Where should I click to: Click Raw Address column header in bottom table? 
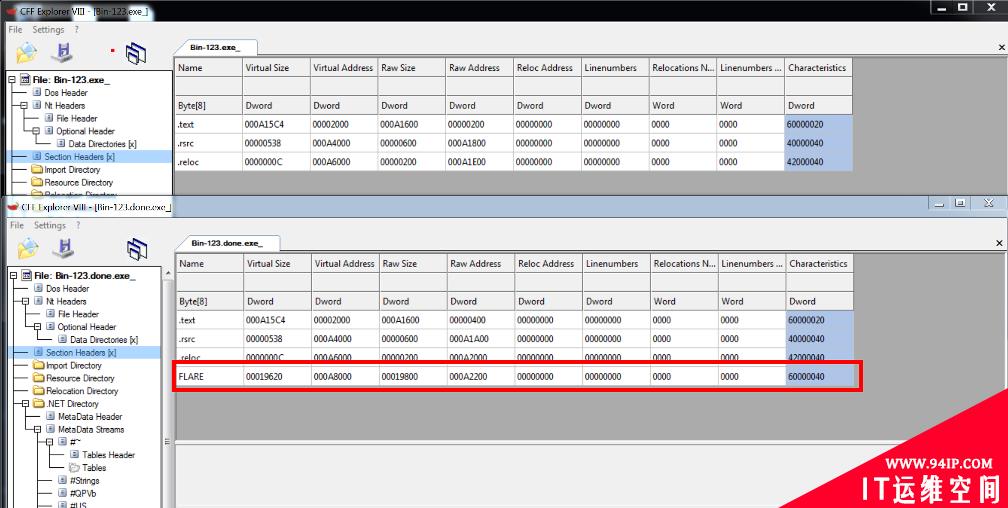(x=480, y=264)
